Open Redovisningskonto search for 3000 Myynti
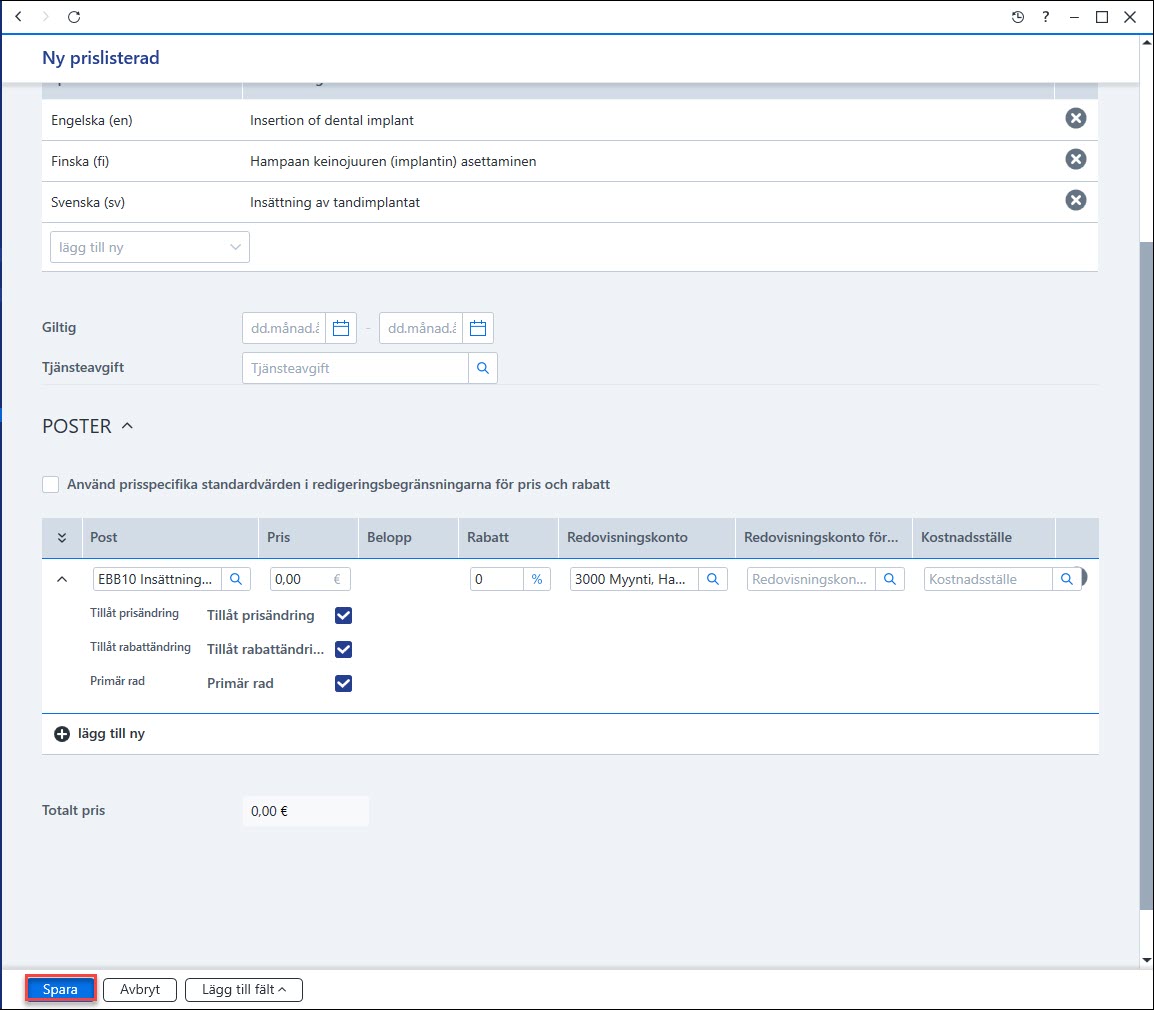 (712, 579)
